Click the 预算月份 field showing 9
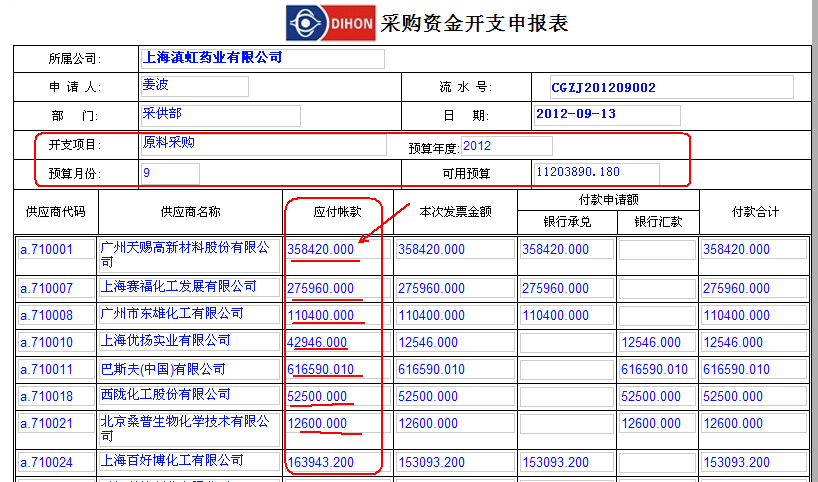This screenshot has height=482, width=818. [170, 173]
